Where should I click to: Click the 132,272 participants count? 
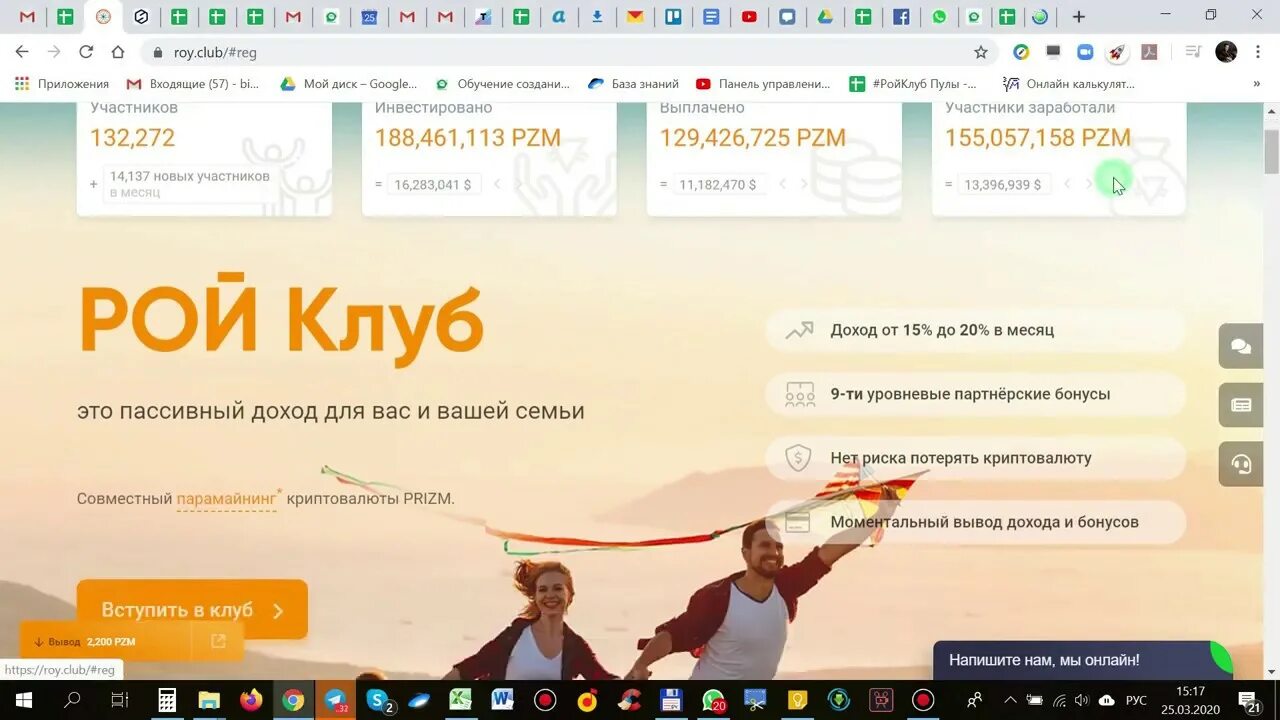(132, 138)
